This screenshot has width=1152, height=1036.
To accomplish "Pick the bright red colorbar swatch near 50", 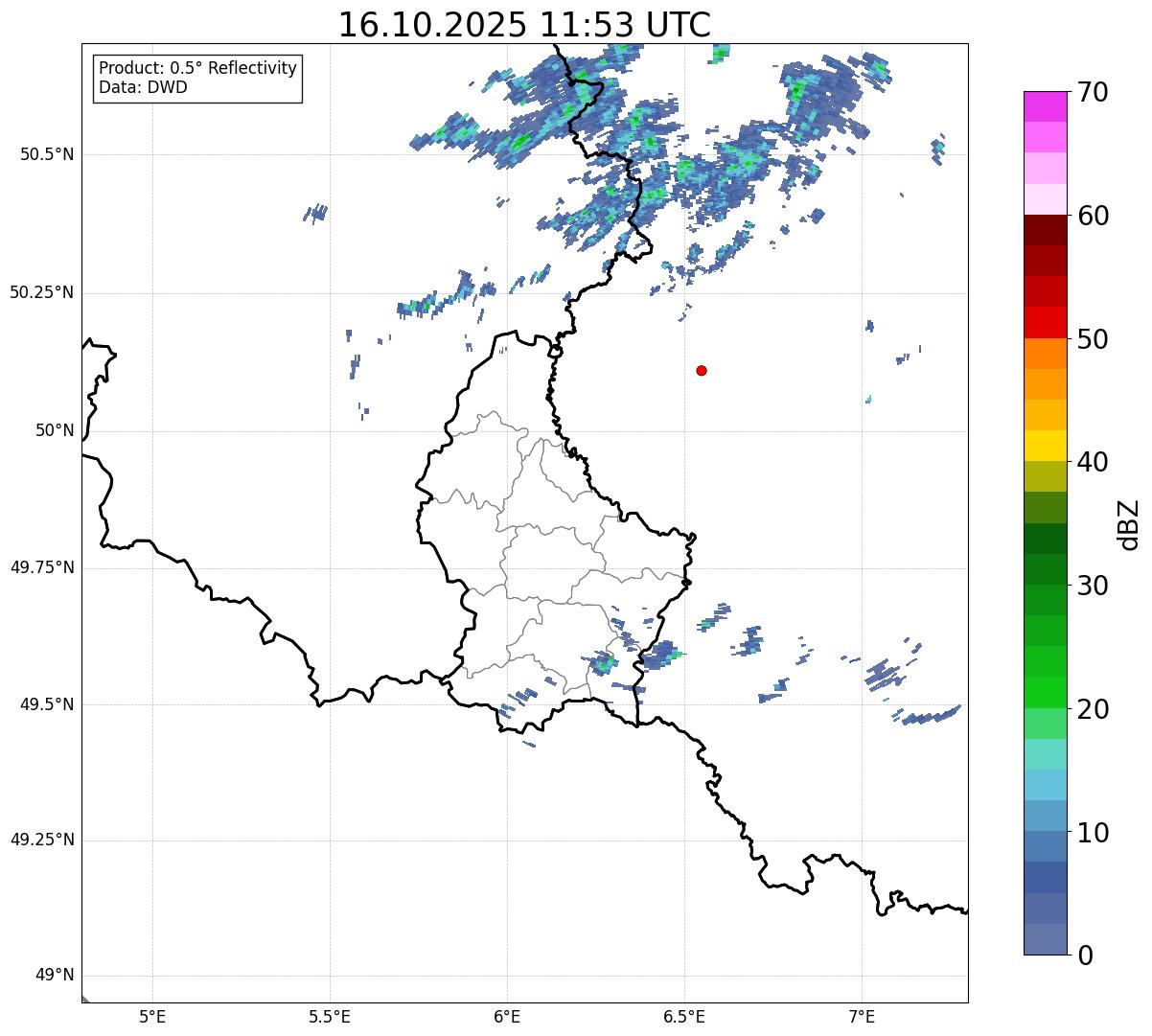I will (1046, 322).
